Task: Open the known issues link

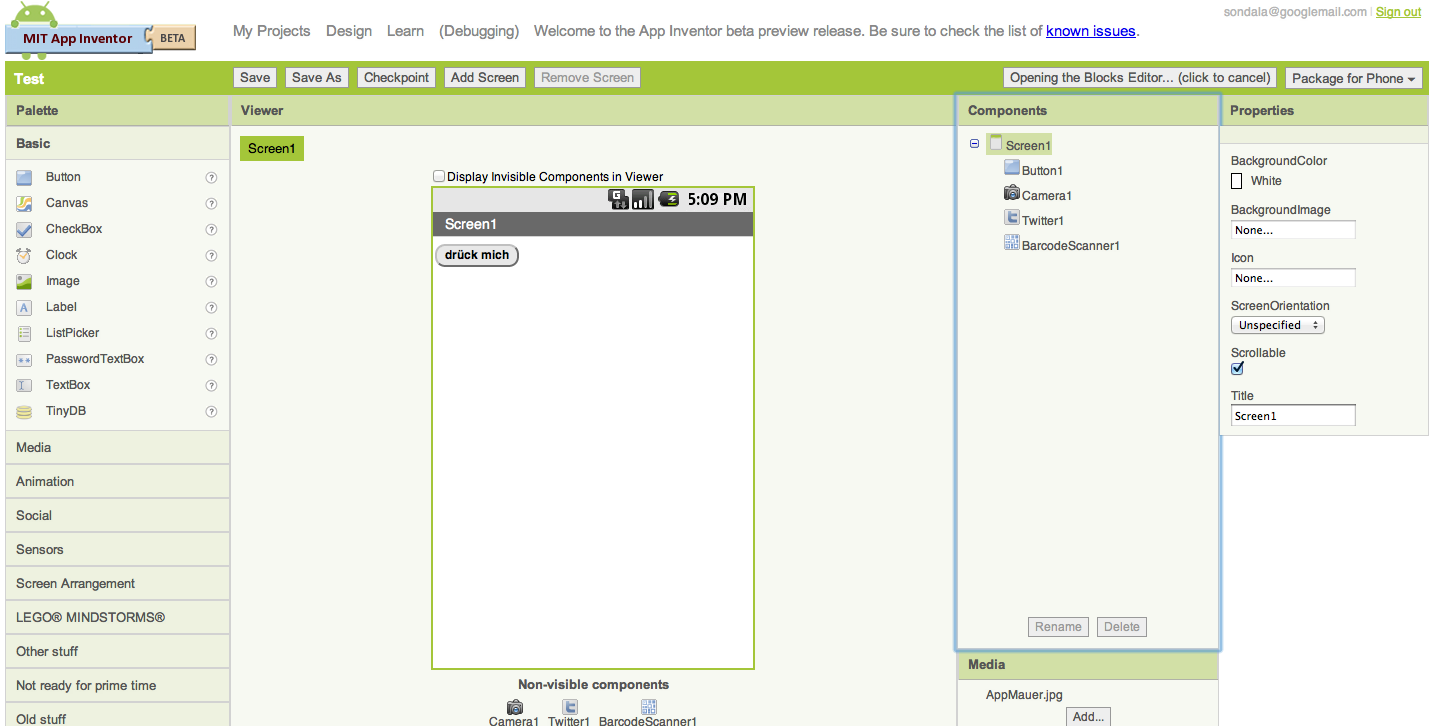Action: point(1091,31)
